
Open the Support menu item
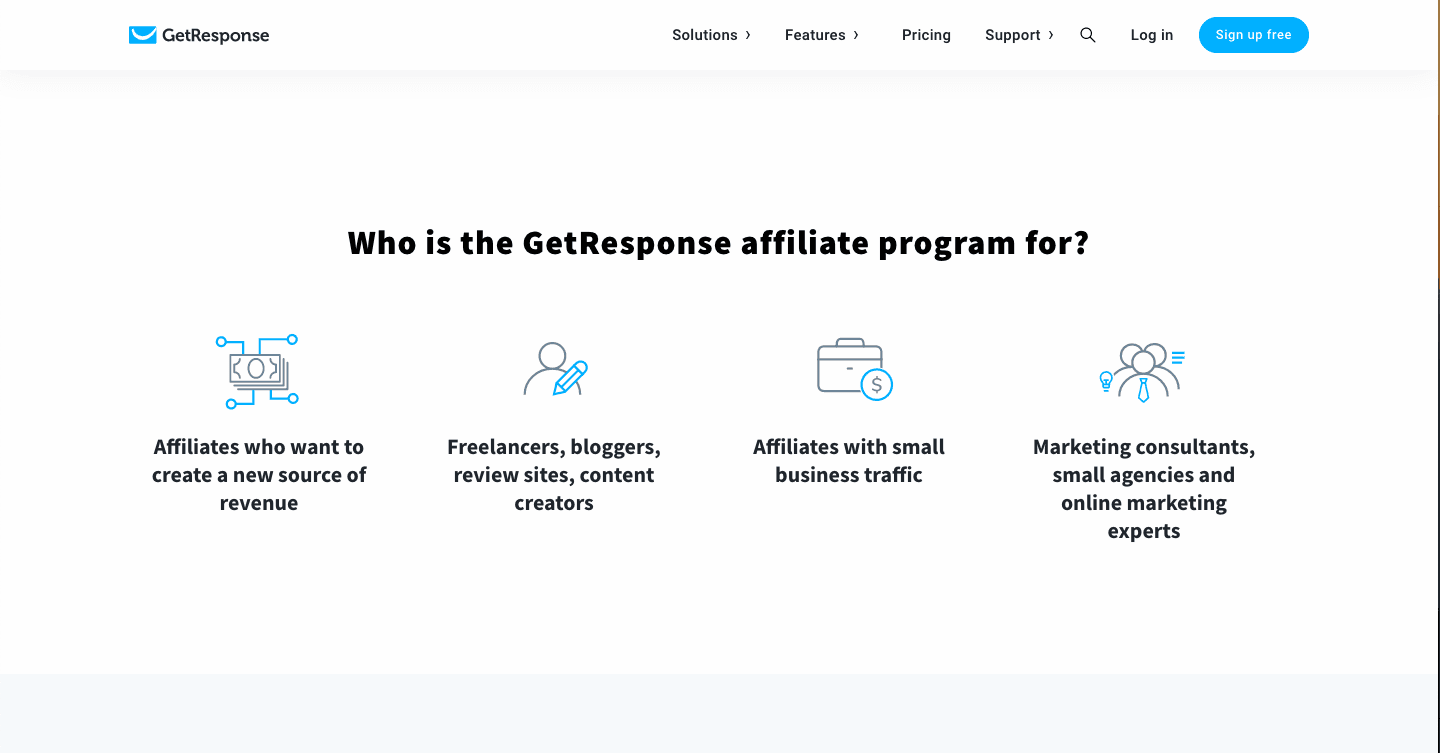pyautogui.click(x=1013, y=35)
